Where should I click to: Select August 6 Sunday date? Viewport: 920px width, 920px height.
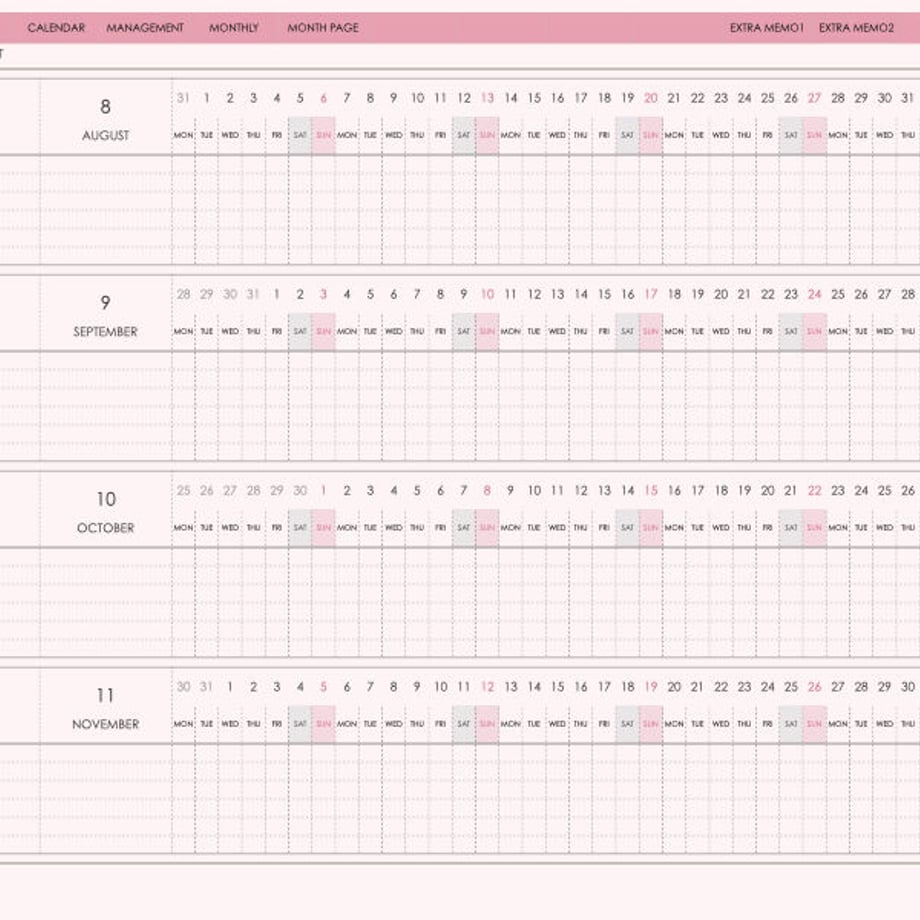[323, 98]
